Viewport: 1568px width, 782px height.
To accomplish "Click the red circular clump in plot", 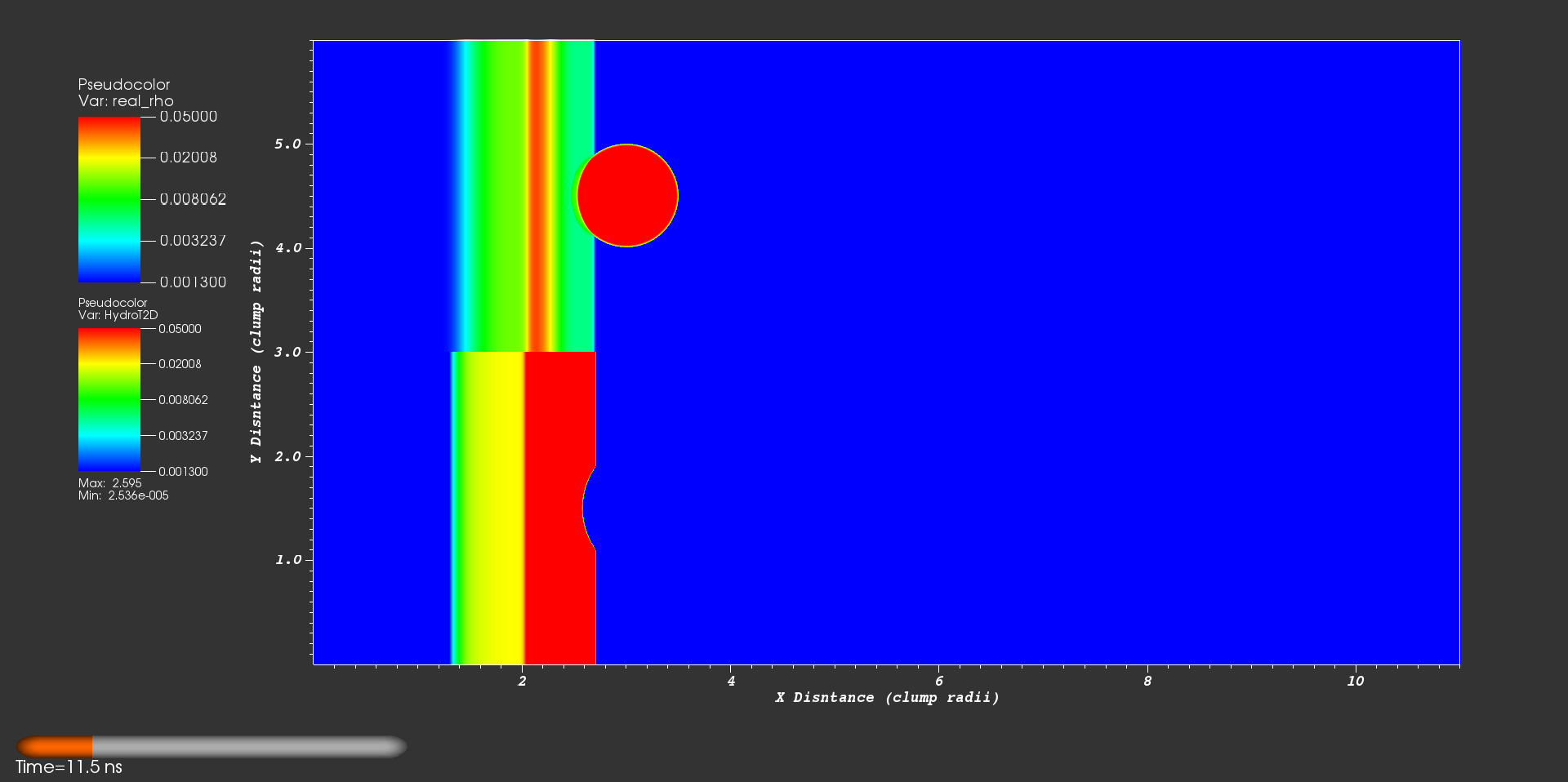I will [627, 195].
